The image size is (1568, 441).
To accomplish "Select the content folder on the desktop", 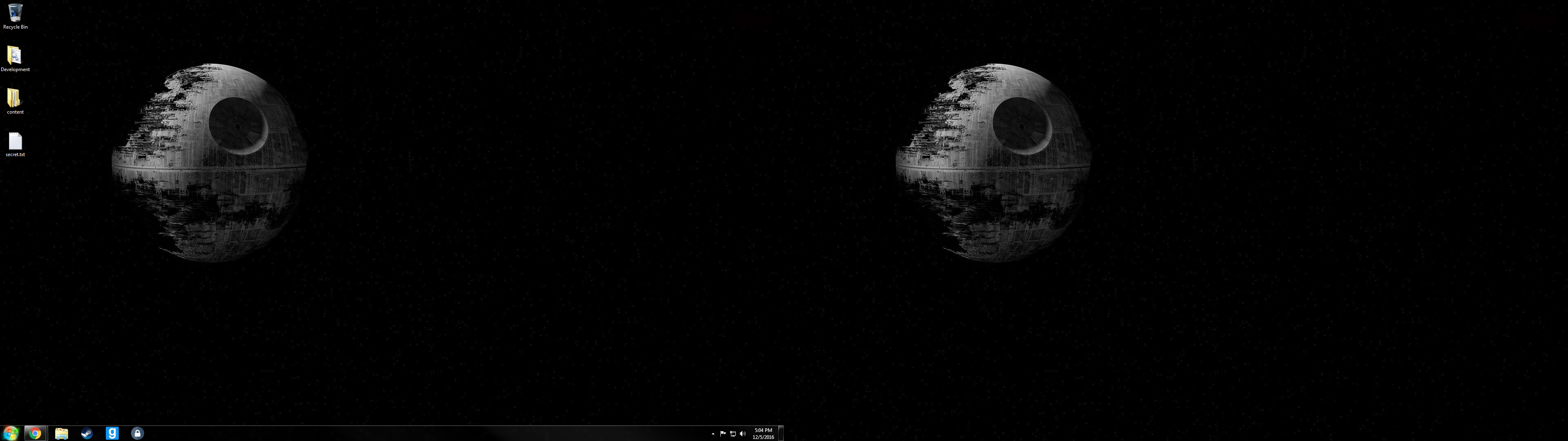I will tap(15, 102).
